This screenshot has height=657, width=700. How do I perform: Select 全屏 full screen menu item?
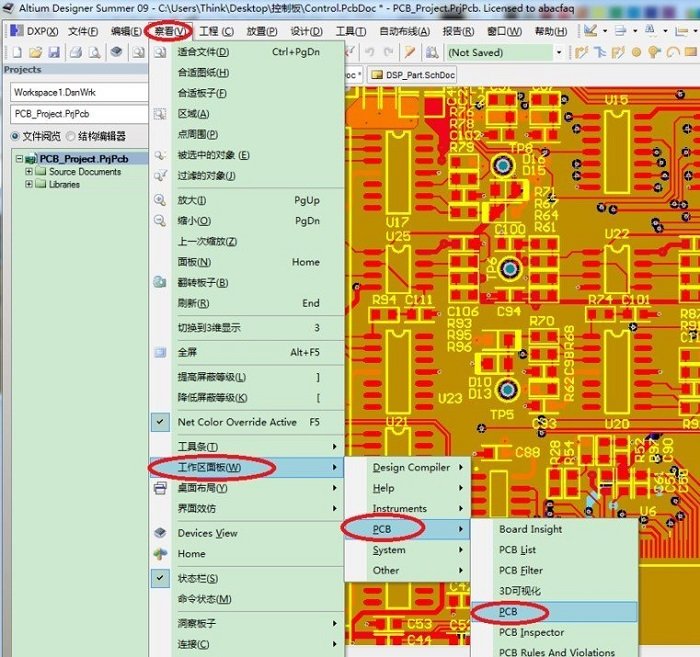(246, 352)
